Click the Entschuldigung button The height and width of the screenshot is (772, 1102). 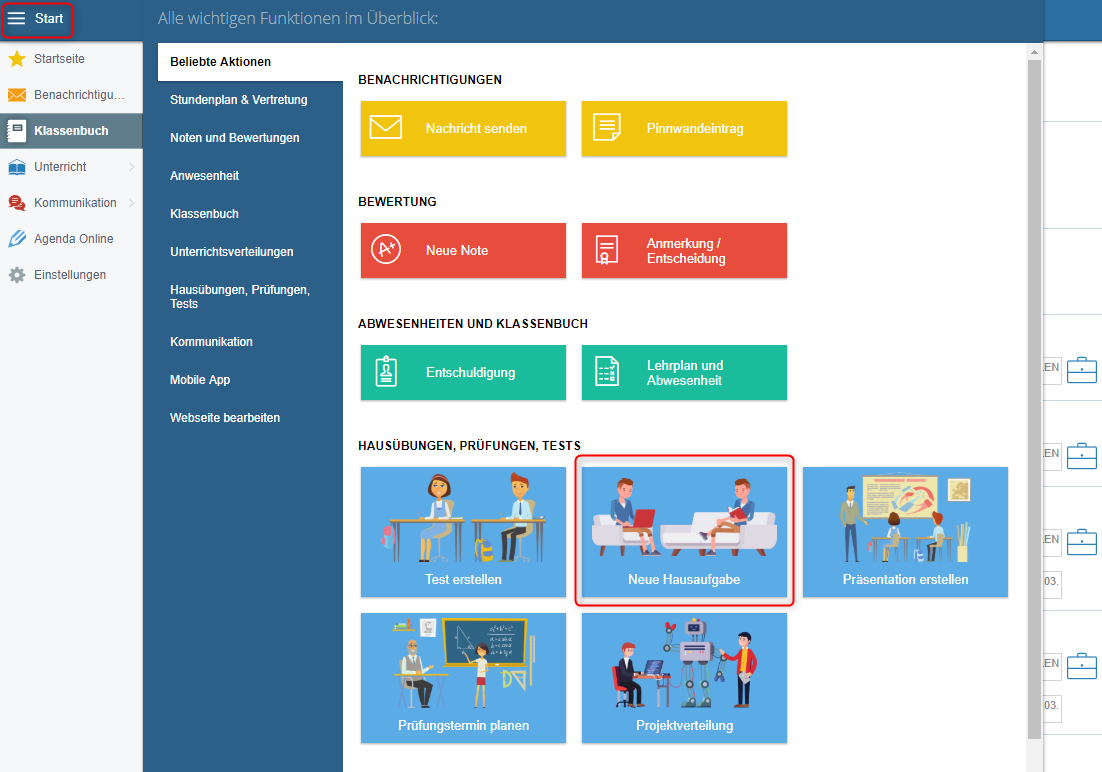tap(463, 372)
